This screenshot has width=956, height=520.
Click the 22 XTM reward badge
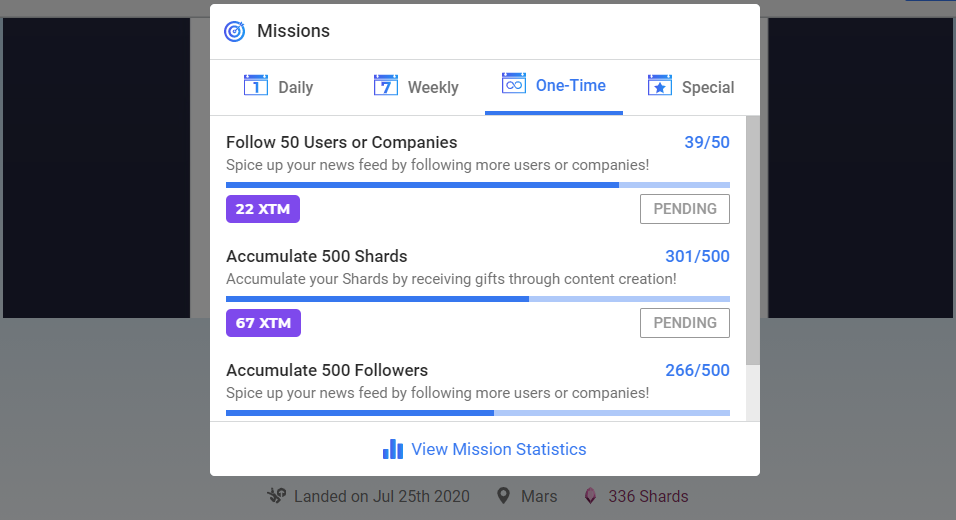click(263, 209)
